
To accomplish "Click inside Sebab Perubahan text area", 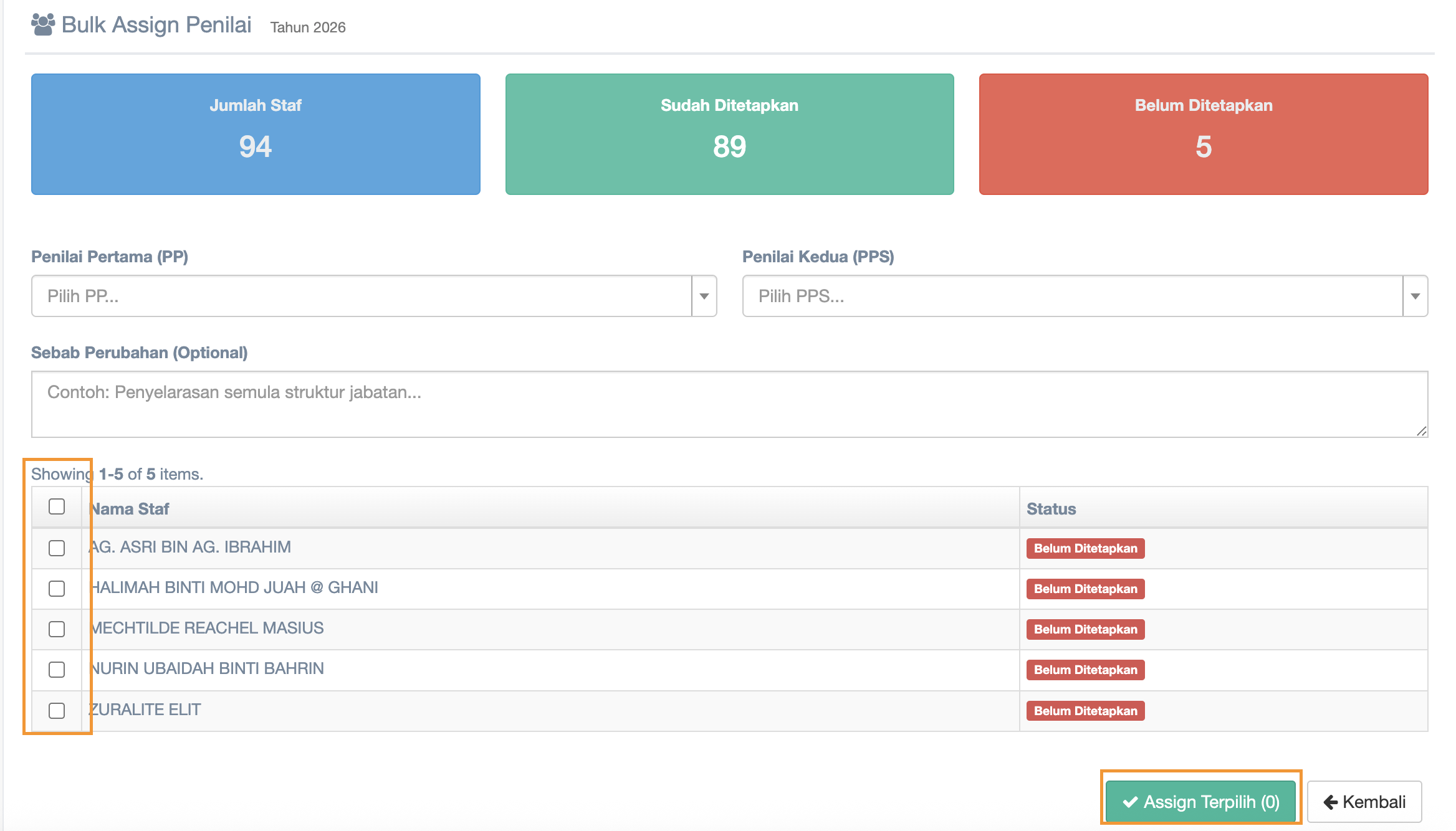I will 729,405.
